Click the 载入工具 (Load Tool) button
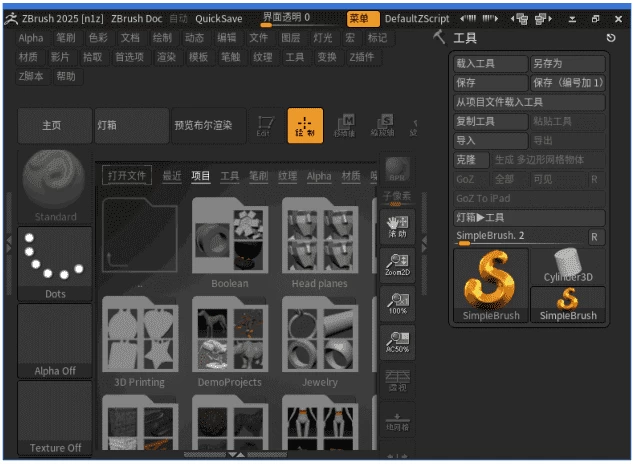Image resolution: width=634 pixels, height=464 pixels. [x=490, y=64]
